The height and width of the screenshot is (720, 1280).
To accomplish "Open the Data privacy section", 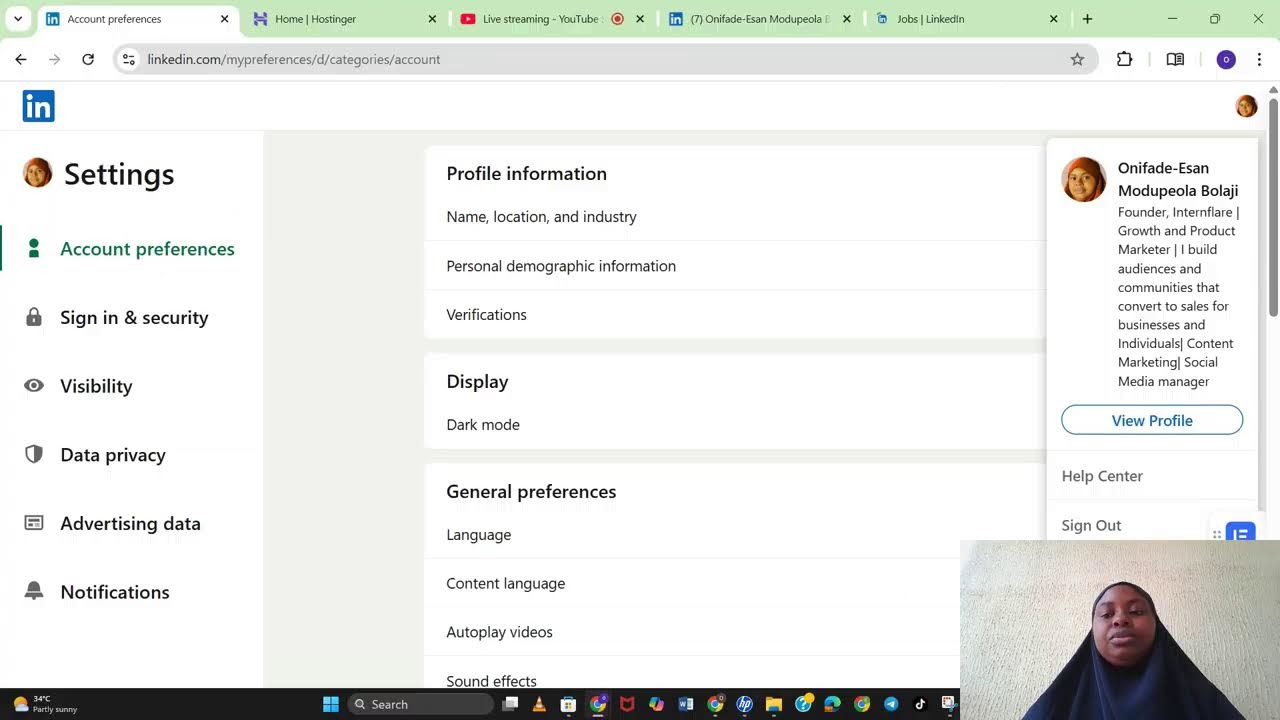I will pyautogui.click(x=113, y=454).
